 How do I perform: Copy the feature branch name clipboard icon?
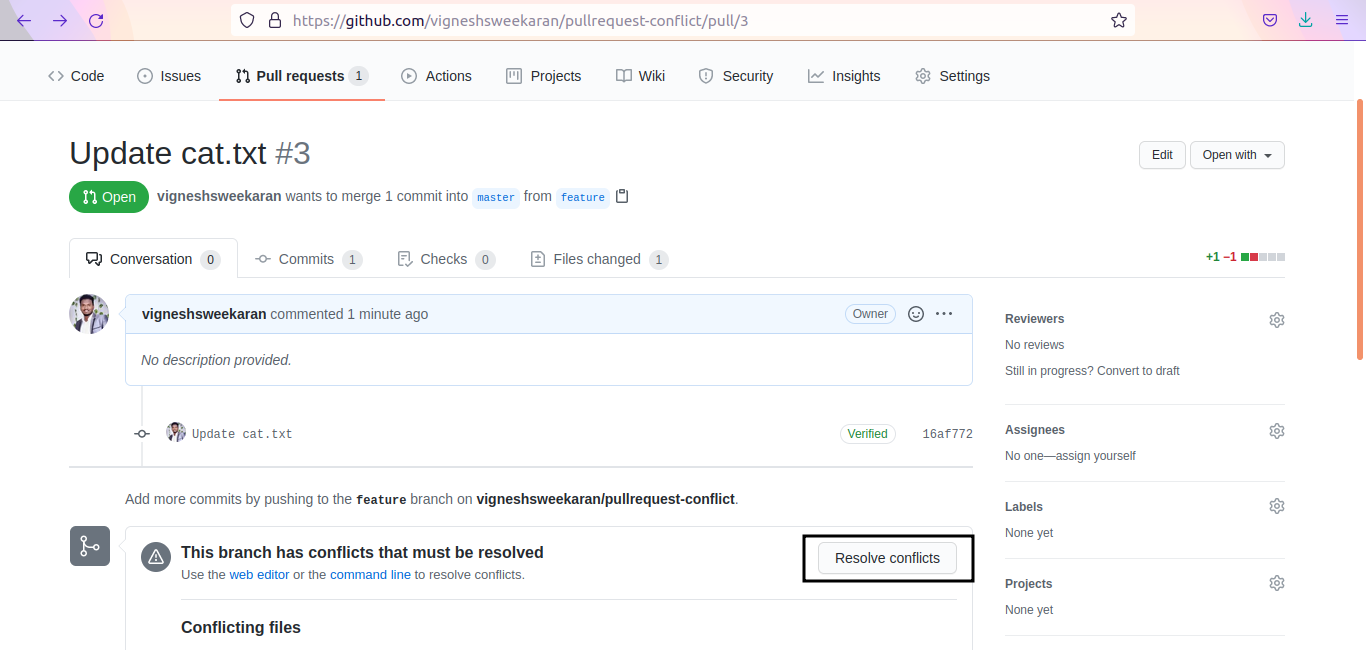click(622, 196)
